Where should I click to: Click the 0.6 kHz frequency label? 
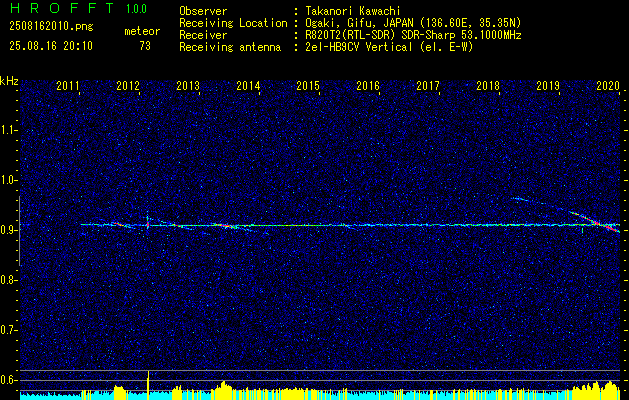coord(9,380)
